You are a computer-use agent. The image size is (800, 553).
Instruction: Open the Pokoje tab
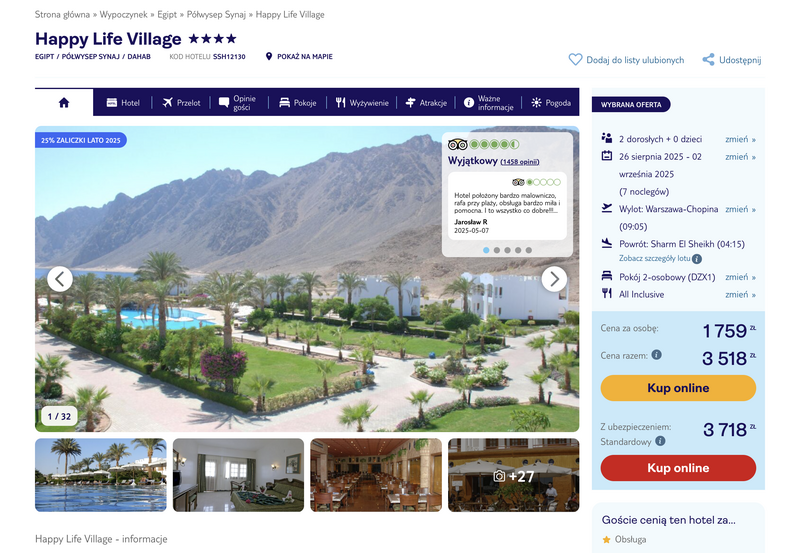tap(298, 103)
